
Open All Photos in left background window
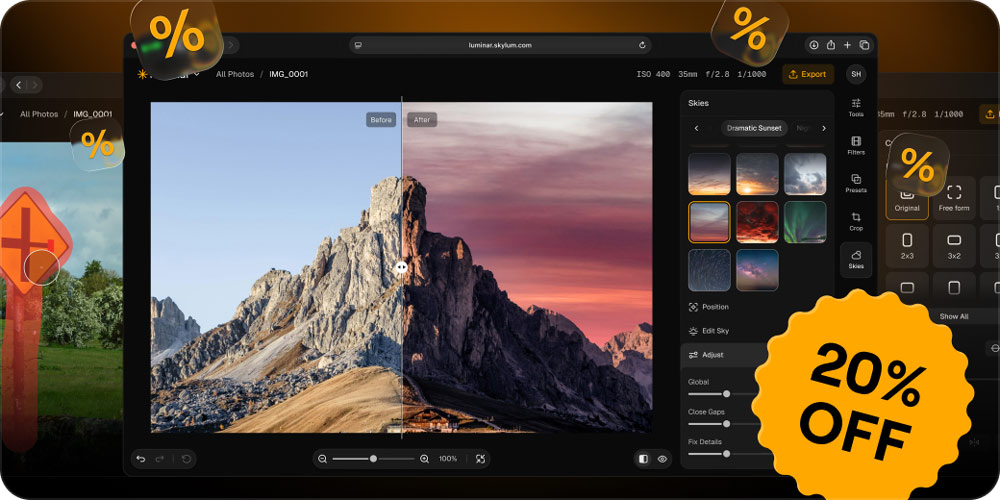[39, 114]
